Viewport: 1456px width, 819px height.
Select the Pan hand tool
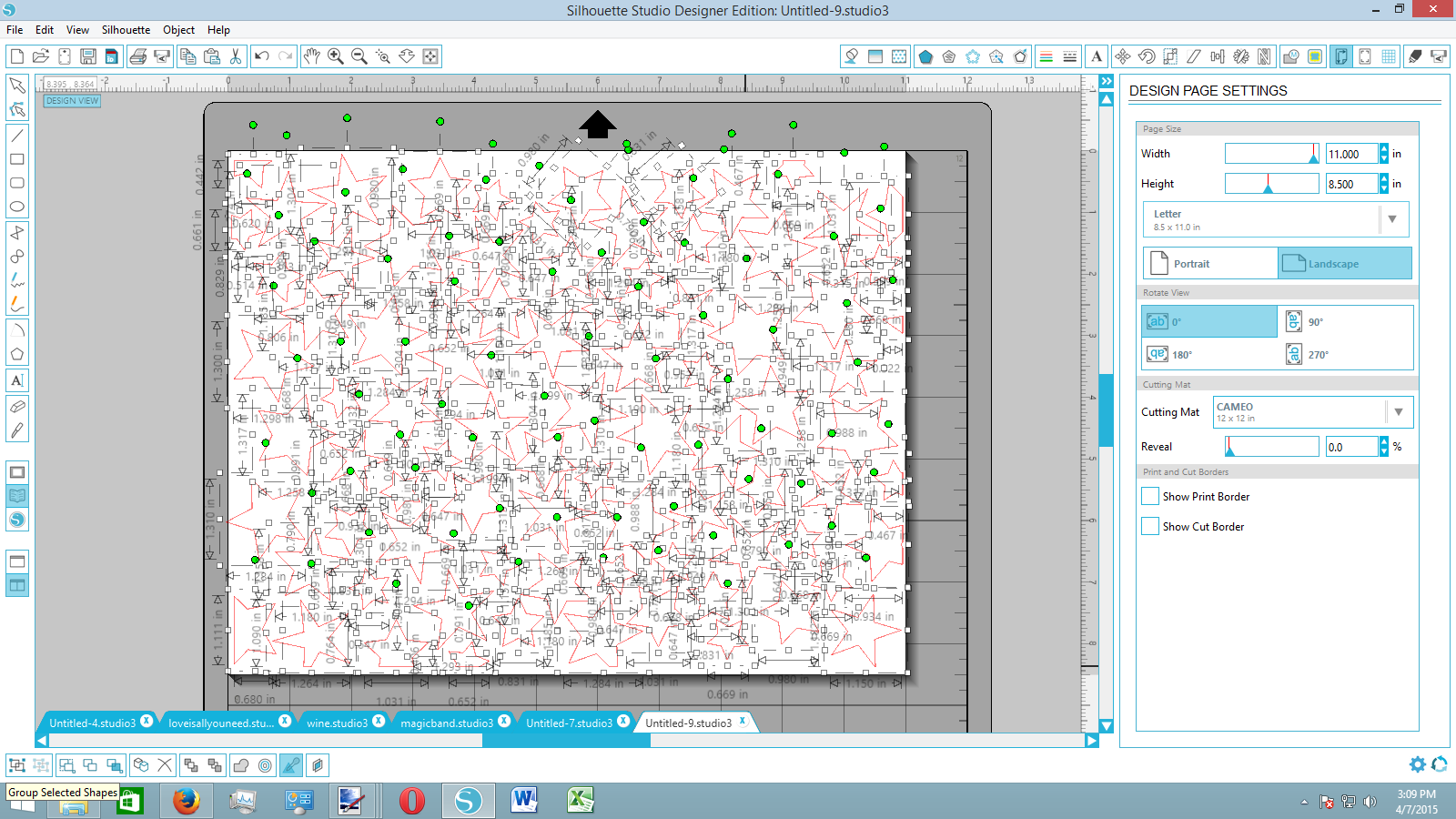312,56
